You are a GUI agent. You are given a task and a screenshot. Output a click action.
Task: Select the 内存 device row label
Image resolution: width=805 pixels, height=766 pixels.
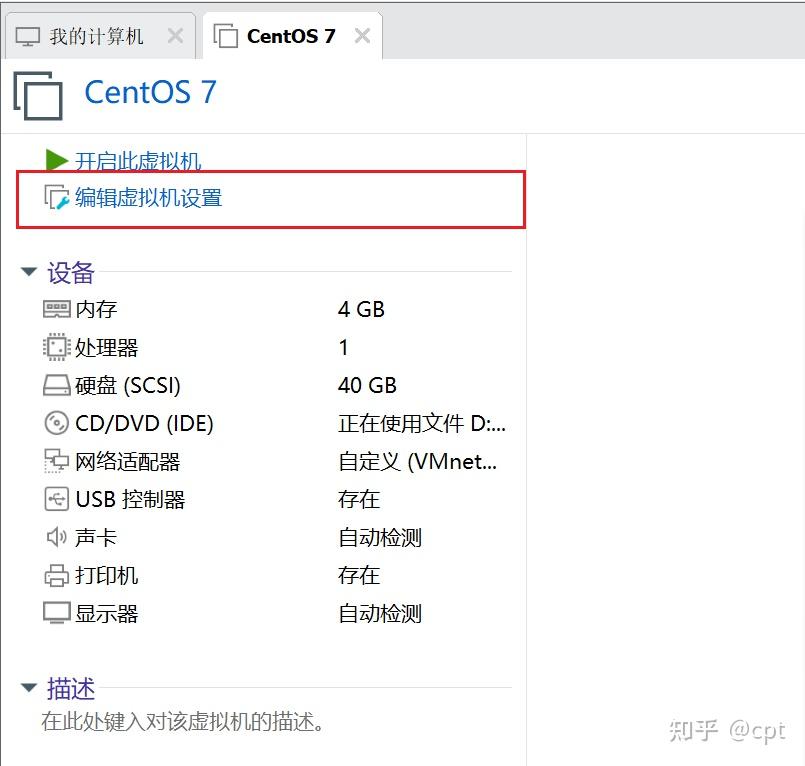click(x=97, y=309)
